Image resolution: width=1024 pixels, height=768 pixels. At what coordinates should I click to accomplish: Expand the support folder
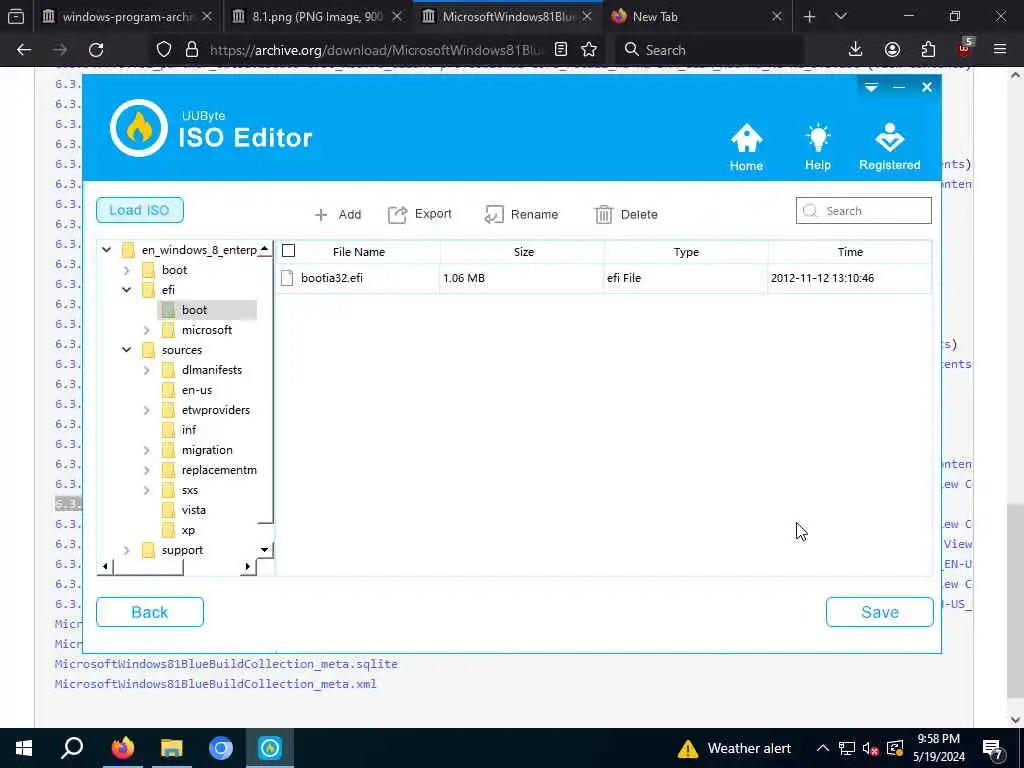(127, 551)
